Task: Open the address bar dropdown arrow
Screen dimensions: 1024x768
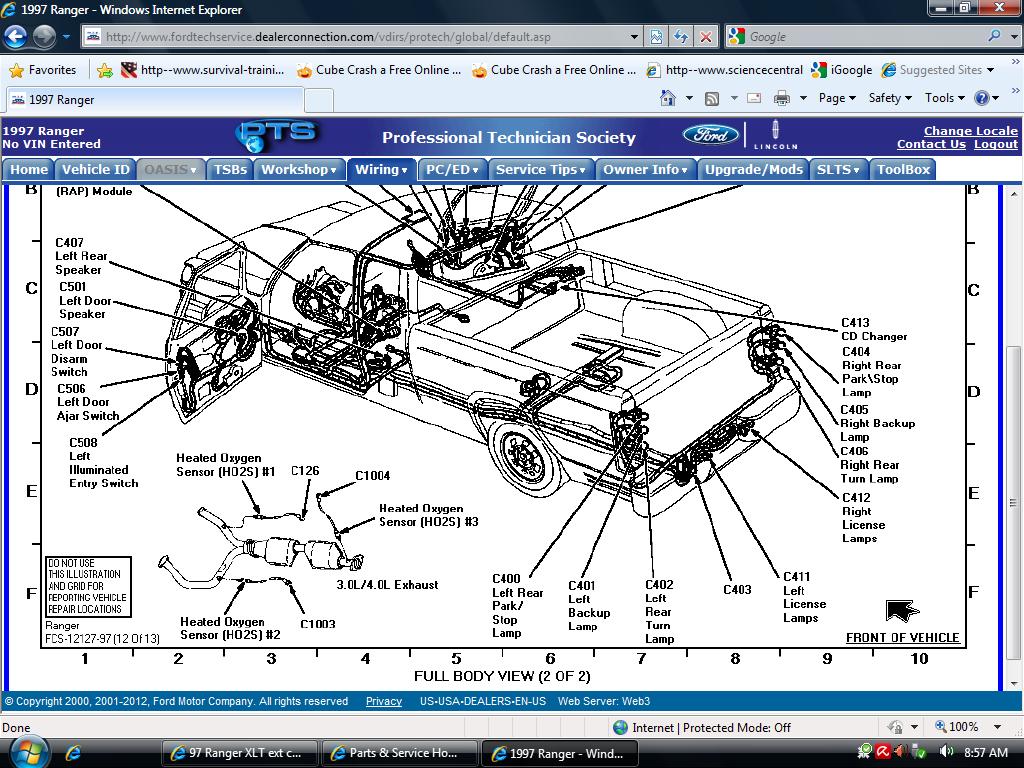Action: [x=634, y=37]
